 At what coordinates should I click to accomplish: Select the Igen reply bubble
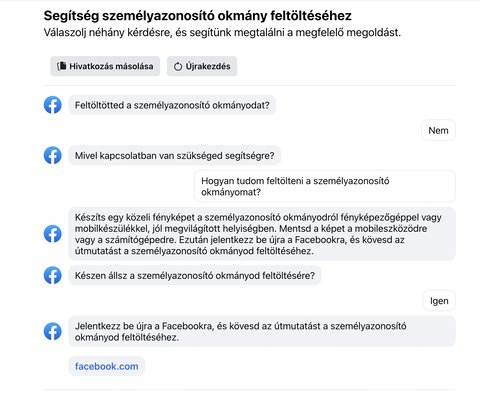(x=439, y=301)
